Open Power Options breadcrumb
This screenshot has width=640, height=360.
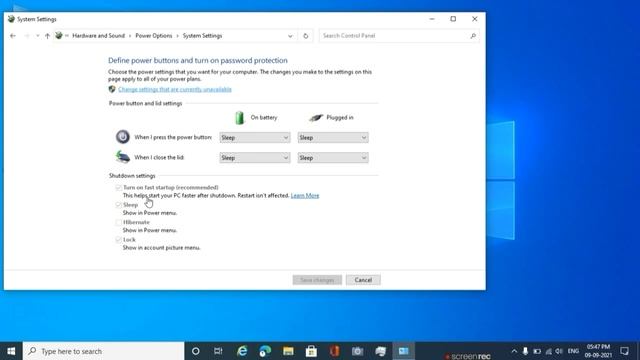click(x=153, y=36)
